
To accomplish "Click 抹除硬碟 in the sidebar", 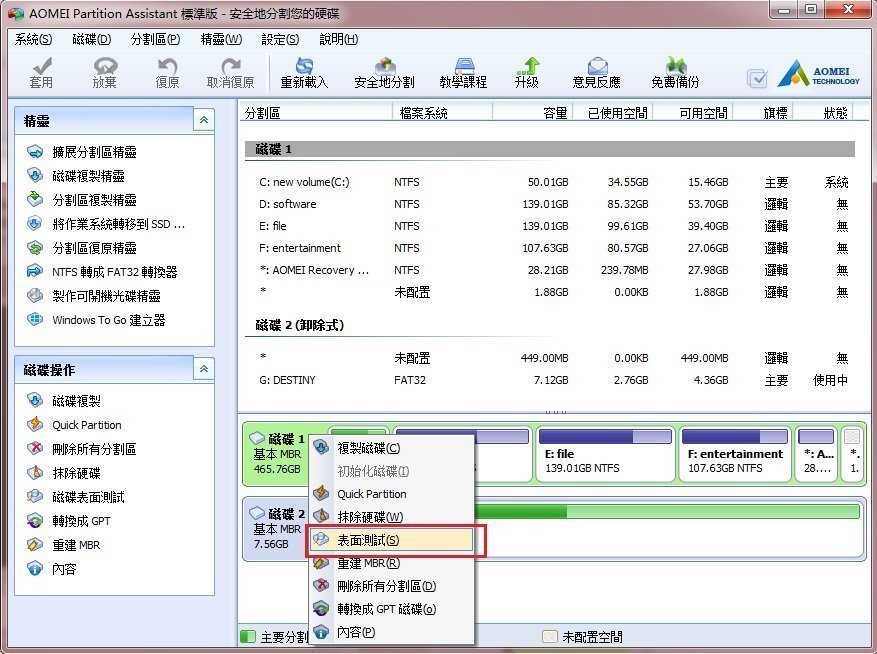I will pos(64,473).
